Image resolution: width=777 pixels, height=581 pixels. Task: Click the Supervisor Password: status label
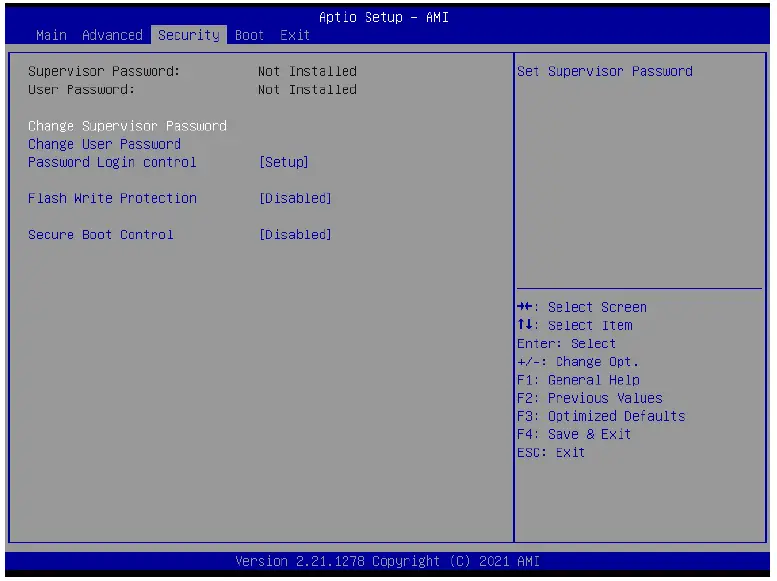coord(104,71)
